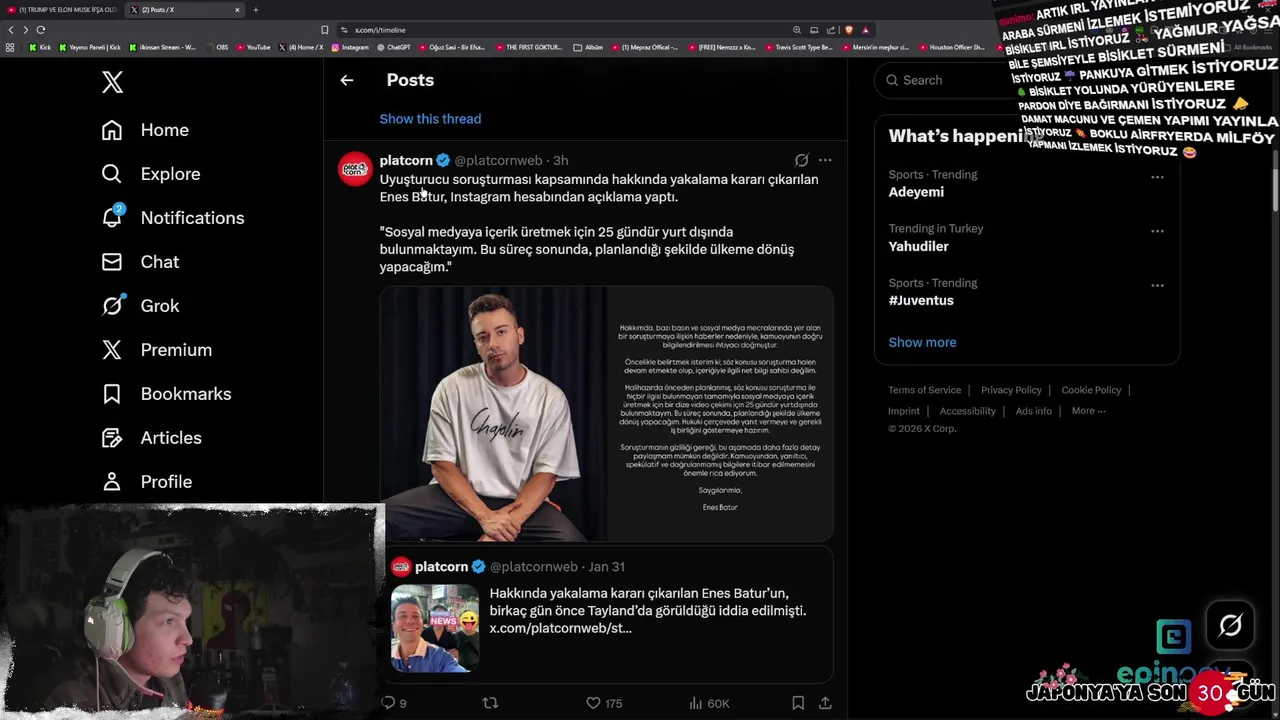Open the Cookie Policy link

[1091, 390]
